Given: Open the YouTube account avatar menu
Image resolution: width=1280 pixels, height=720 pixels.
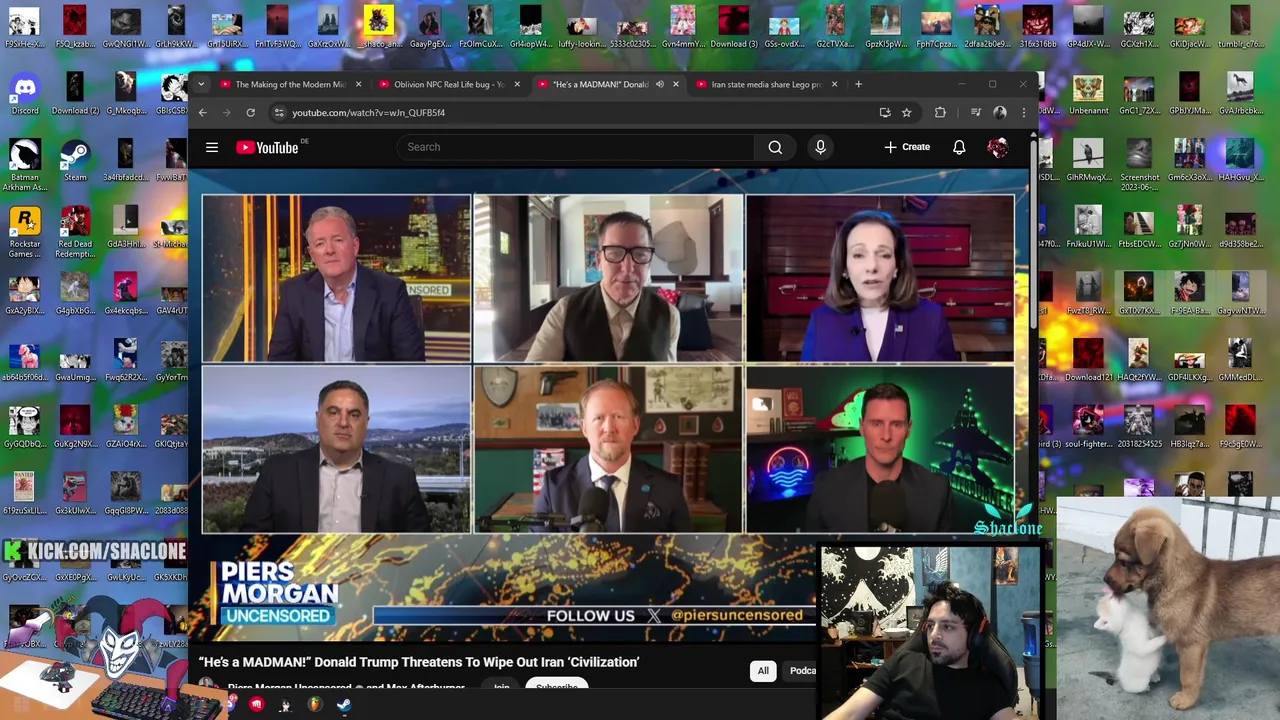Looking at the screenshot, I should click(997, 148).
